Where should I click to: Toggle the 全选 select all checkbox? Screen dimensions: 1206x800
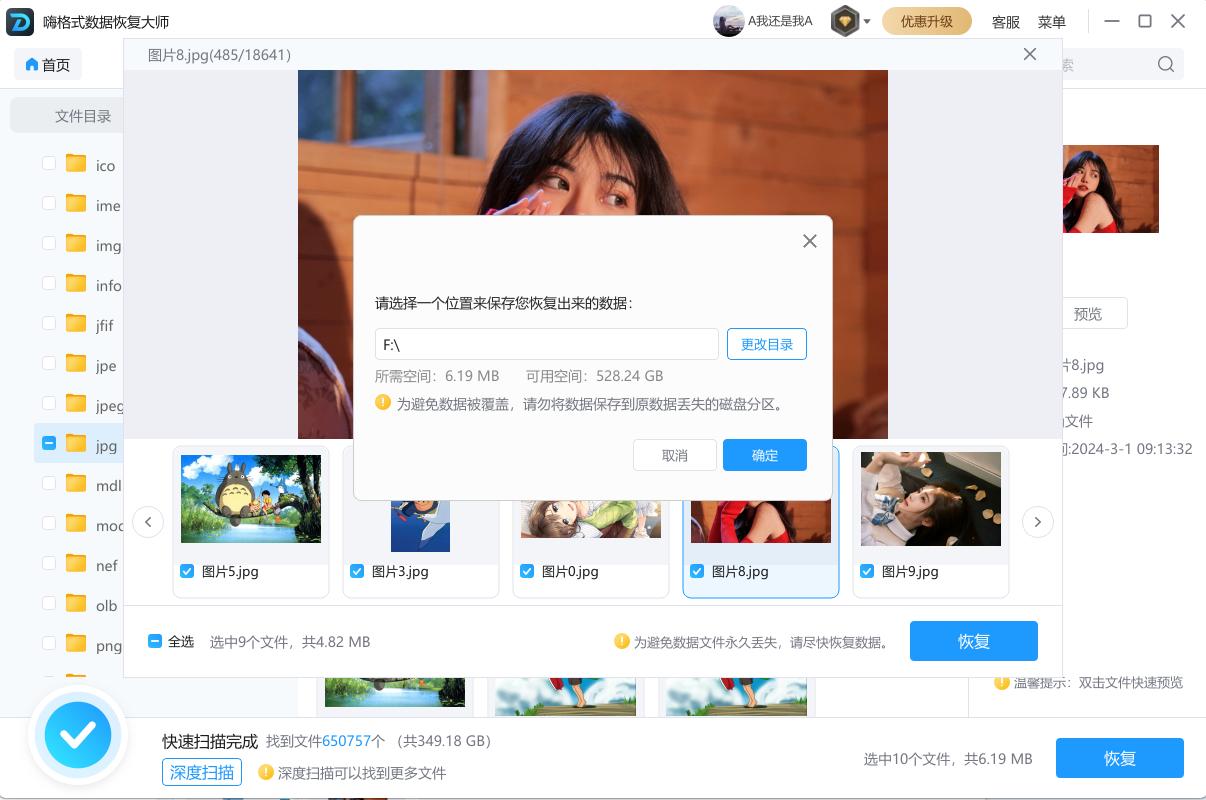[155, 641]
